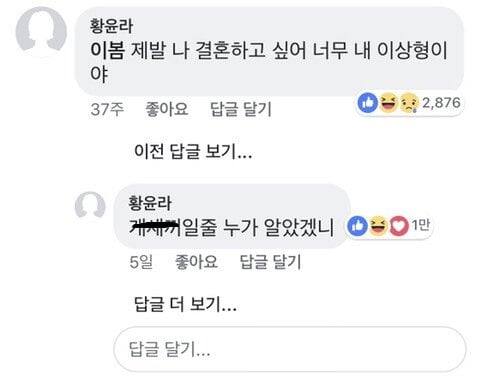This screenshot has height=380, width=480.
Task: Open the 1만 reactions count list
Action: coord(421,225)
